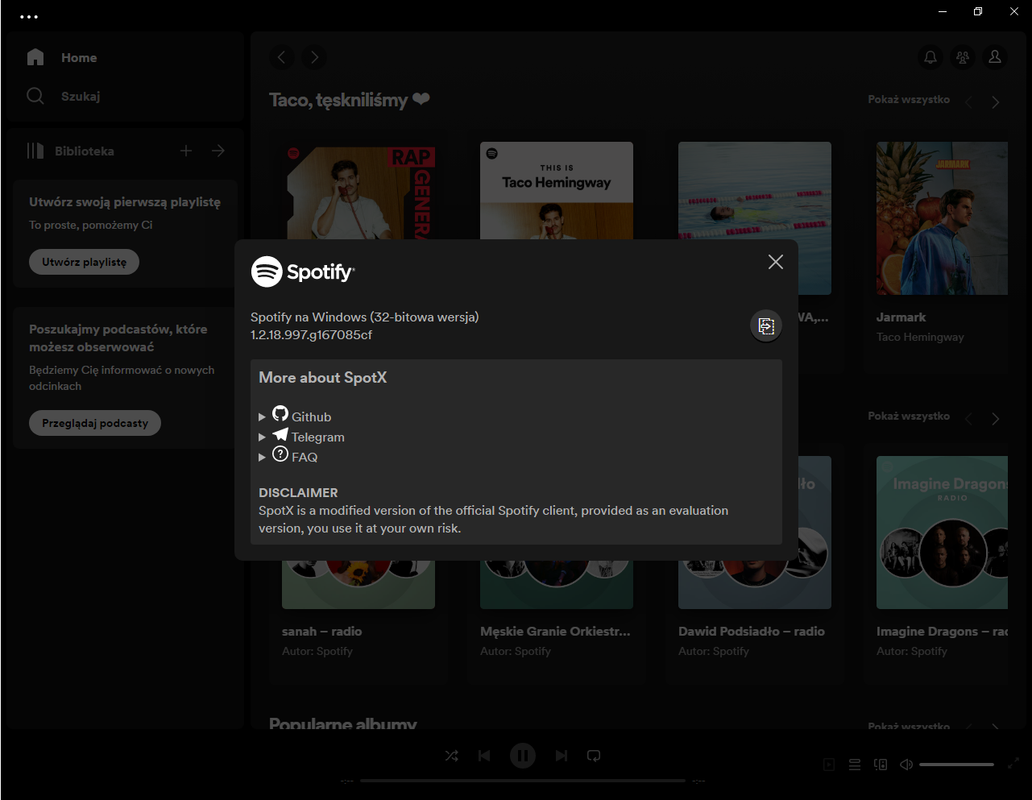1032x800 pixels.
Task: Open the Biblioteka library icon
Action: tap(36, 151)
